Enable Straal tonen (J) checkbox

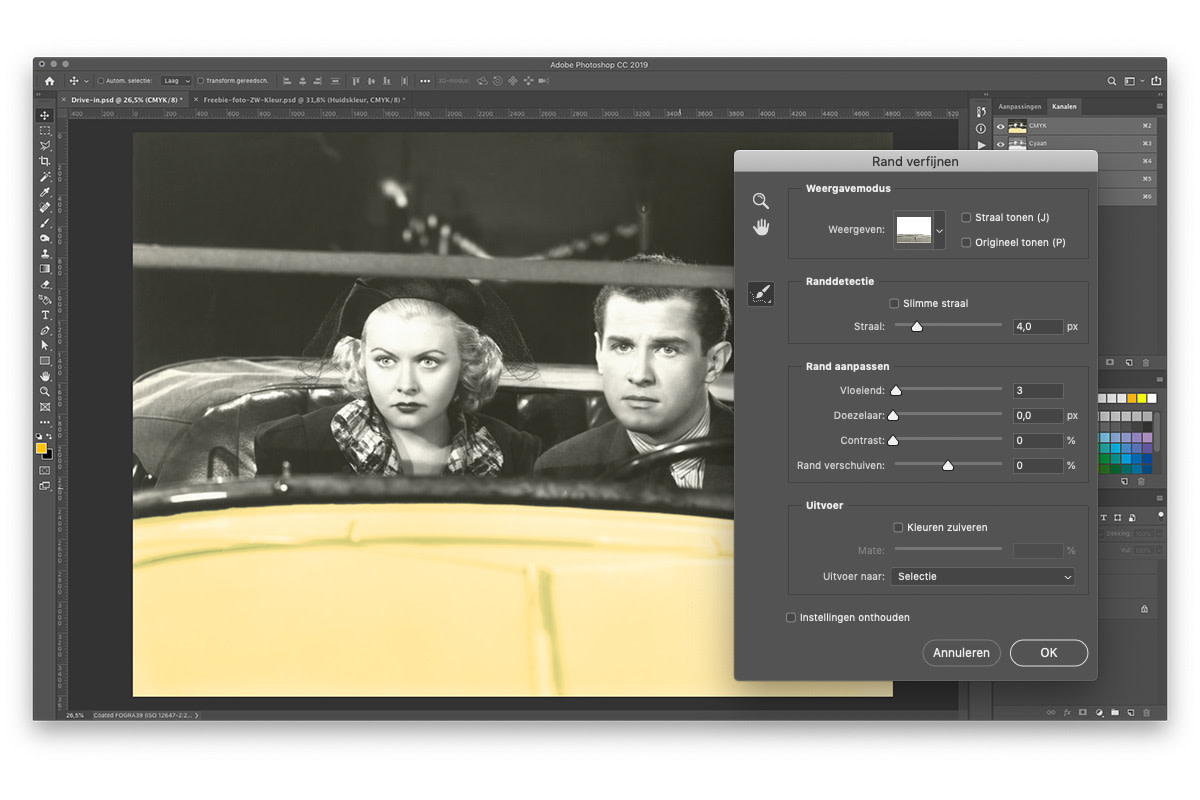(966, 217)
